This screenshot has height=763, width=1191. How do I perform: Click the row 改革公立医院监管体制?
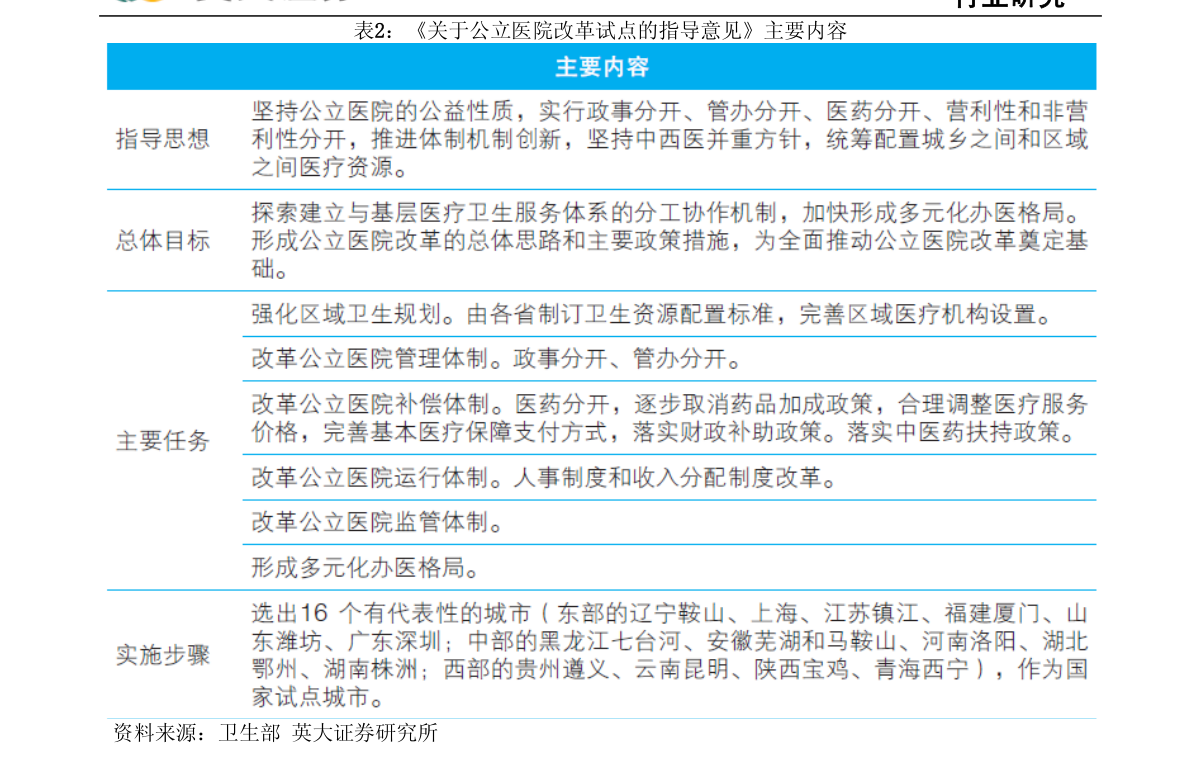tap(669, 522)
